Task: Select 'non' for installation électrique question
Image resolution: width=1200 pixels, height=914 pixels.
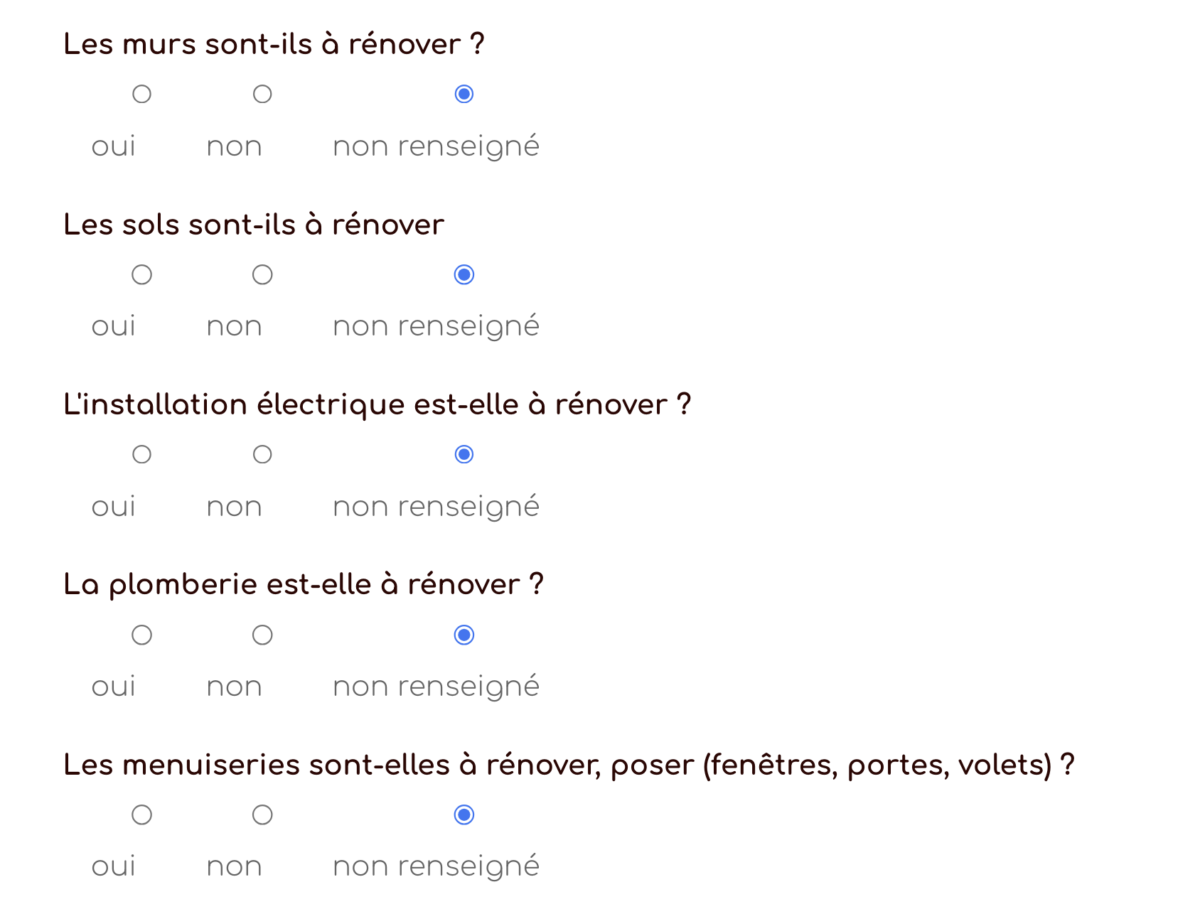Action: [262, 454]
